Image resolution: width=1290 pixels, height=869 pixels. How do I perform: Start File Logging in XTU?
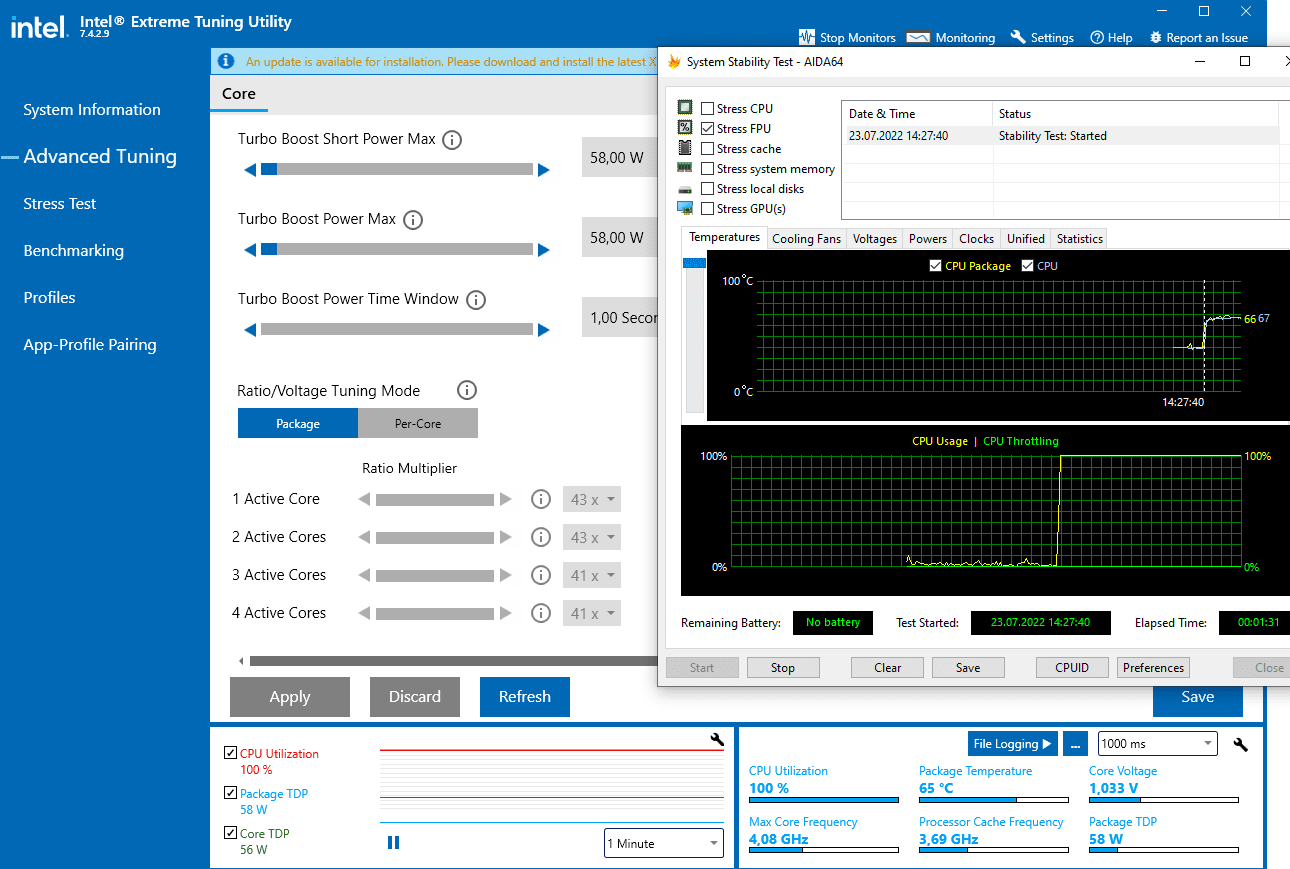1013,744
